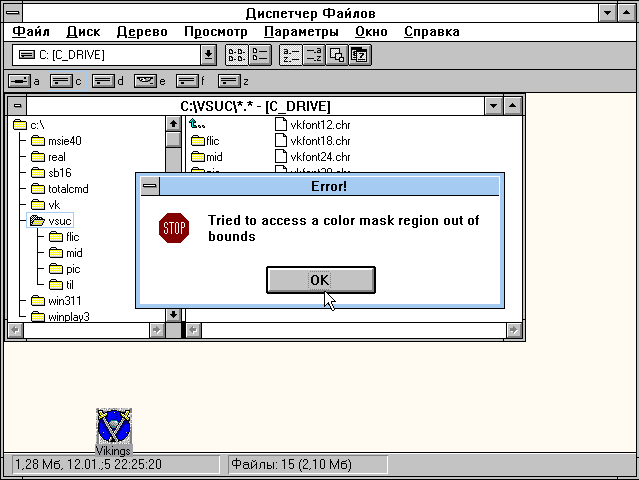Viewport: 639px width, 480px height.
Task: Expand the C: [C_DRIVE] drive dropdown arrow
Action: pyautogui.click(x=208, y=55)
